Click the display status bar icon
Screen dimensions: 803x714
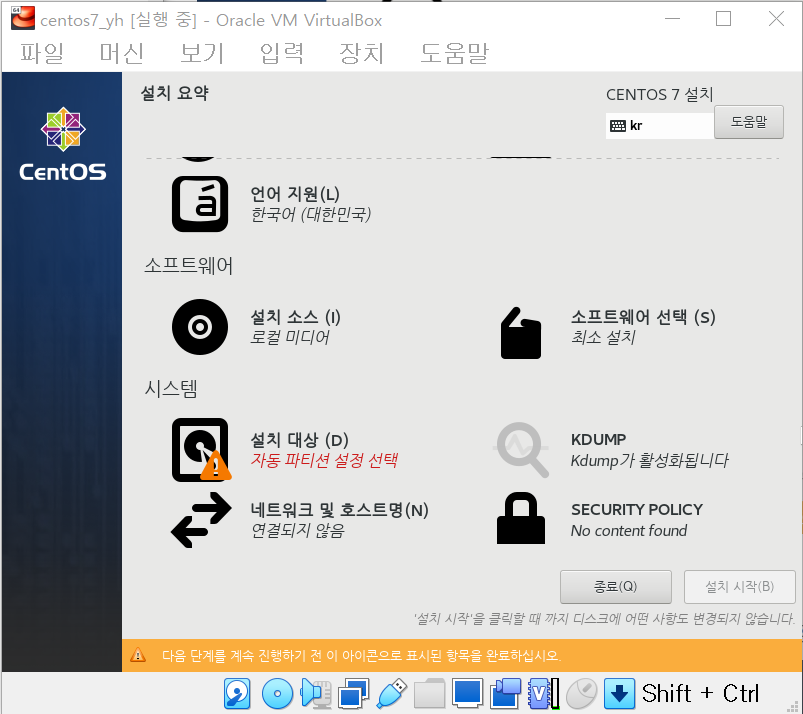[x=467, y=694]
